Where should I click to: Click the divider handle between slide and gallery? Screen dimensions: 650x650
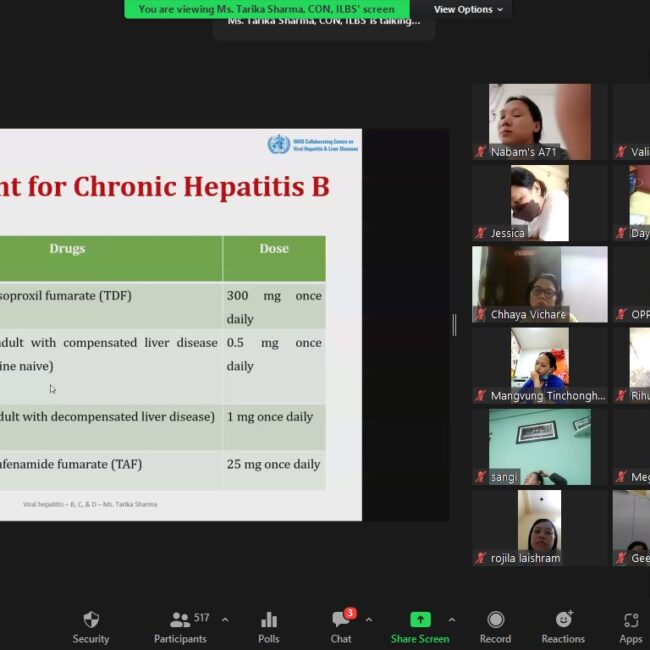click(454, 324)
